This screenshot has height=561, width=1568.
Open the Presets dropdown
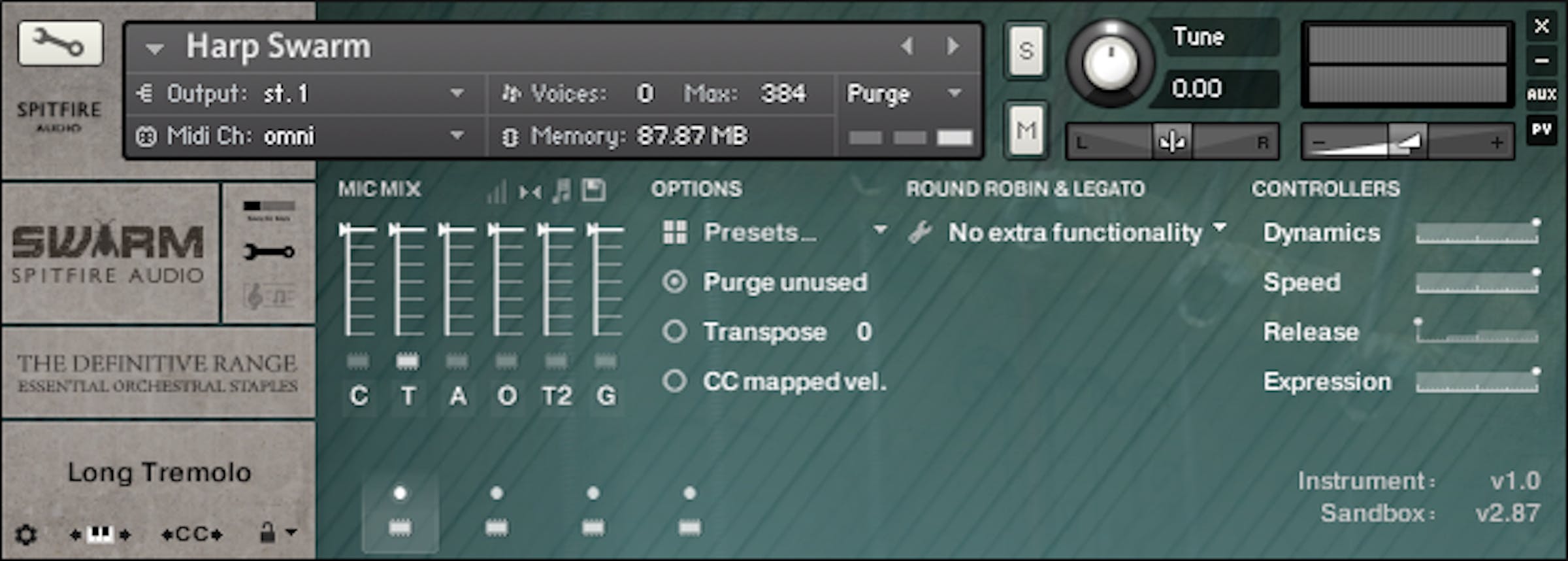[x=794, y=232]
